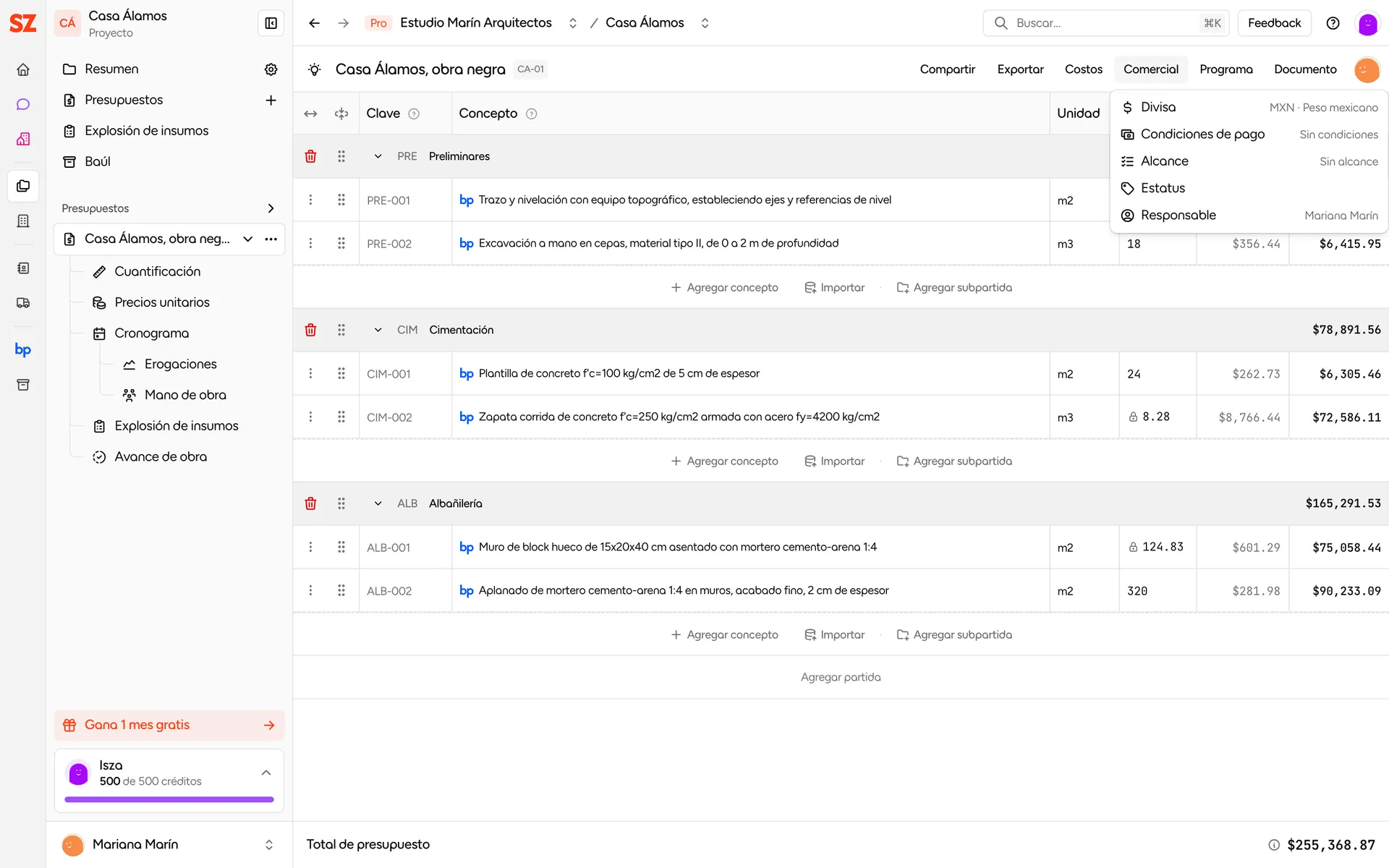This screenshot has width=1389, height=868.
Task: Delete the Cimentación partida with trash icon
Action: tap(310, 330)
